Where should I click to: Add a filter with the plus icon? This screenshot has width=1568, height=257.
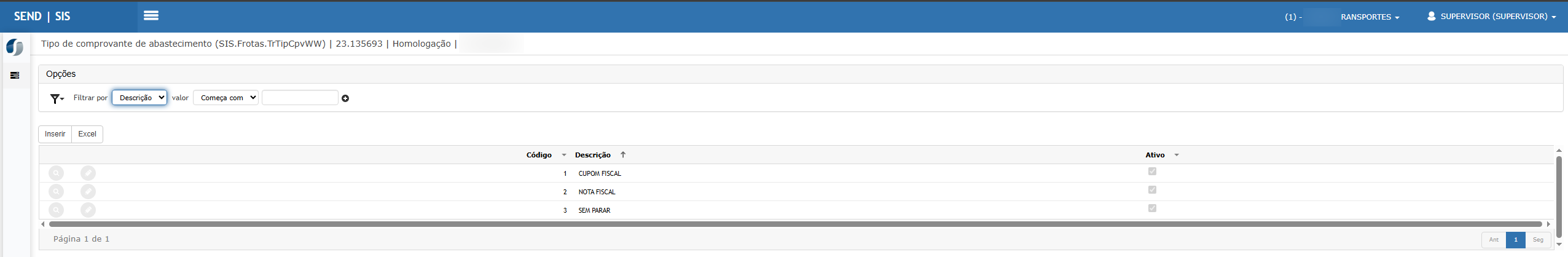(x=345, y=98)
